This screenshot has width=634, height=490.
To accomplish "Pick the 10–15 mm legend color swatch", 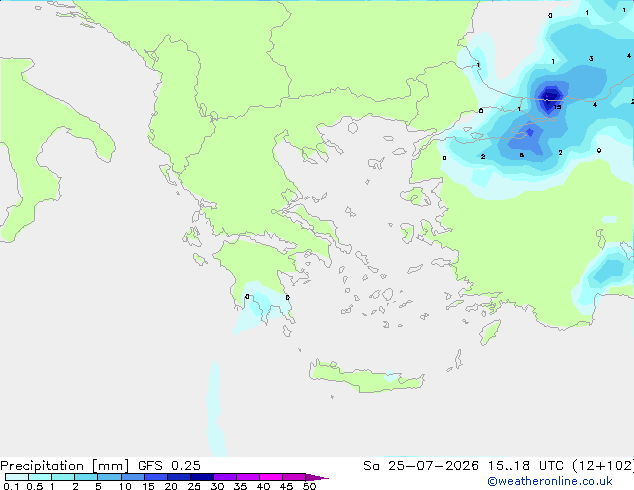I will tap(133, 477).
